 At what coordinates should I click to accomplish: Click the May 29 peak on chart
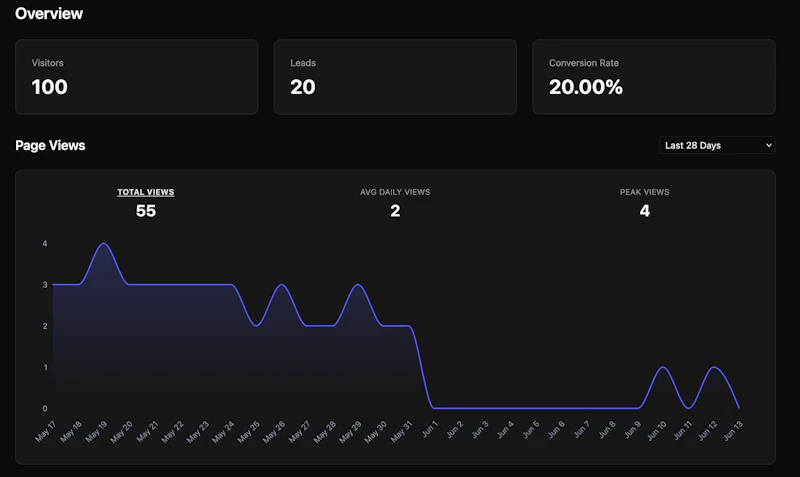(x=358, y=285)
